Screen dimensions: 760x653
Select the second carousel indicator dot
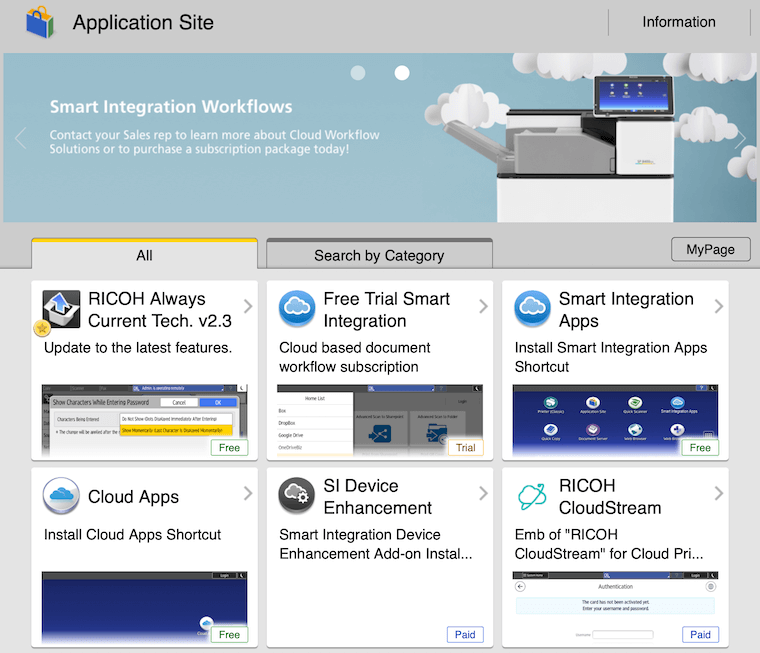(x=402, y=73)
